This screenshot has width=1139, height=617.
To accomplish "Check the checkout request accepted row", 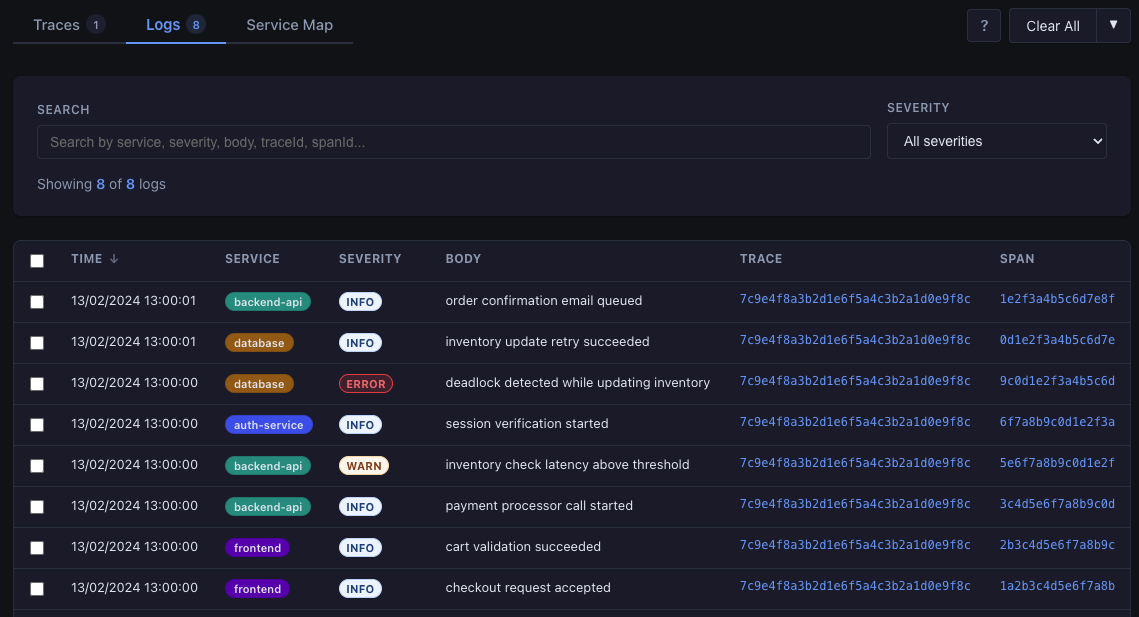I will click(37, 589).
